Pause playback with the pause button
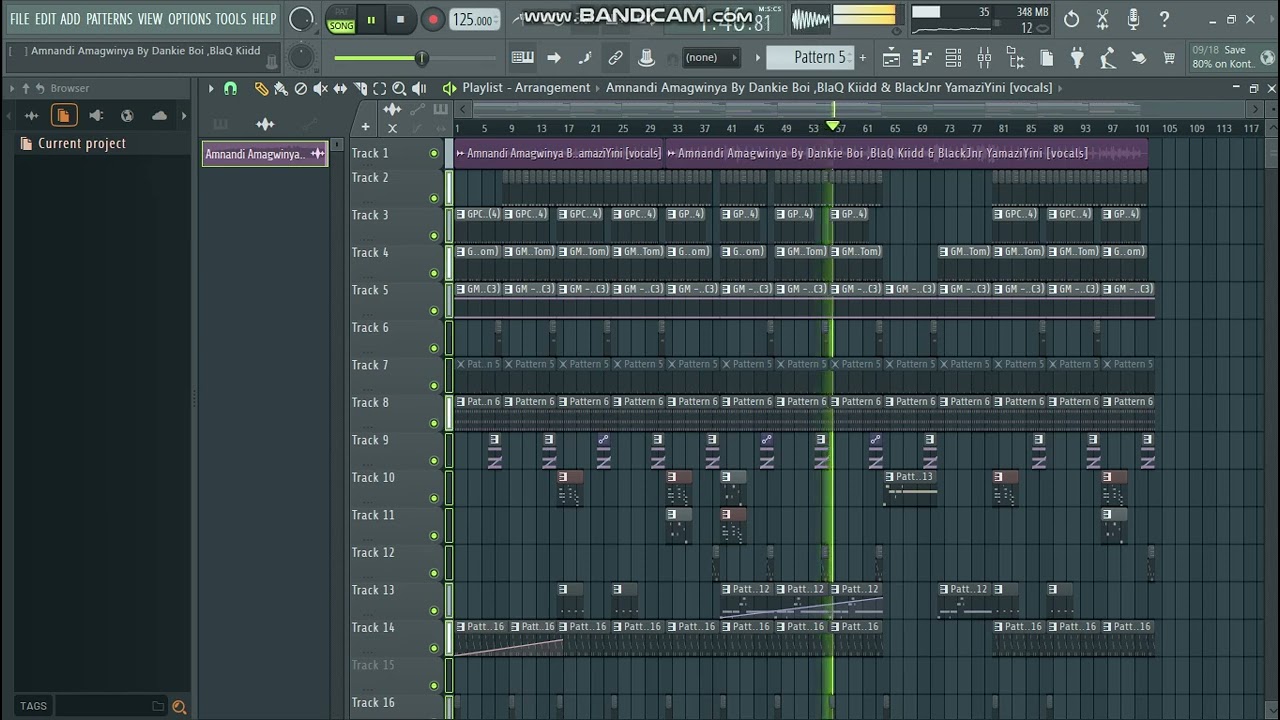1280x720 pixels. (x=371, y=19)
